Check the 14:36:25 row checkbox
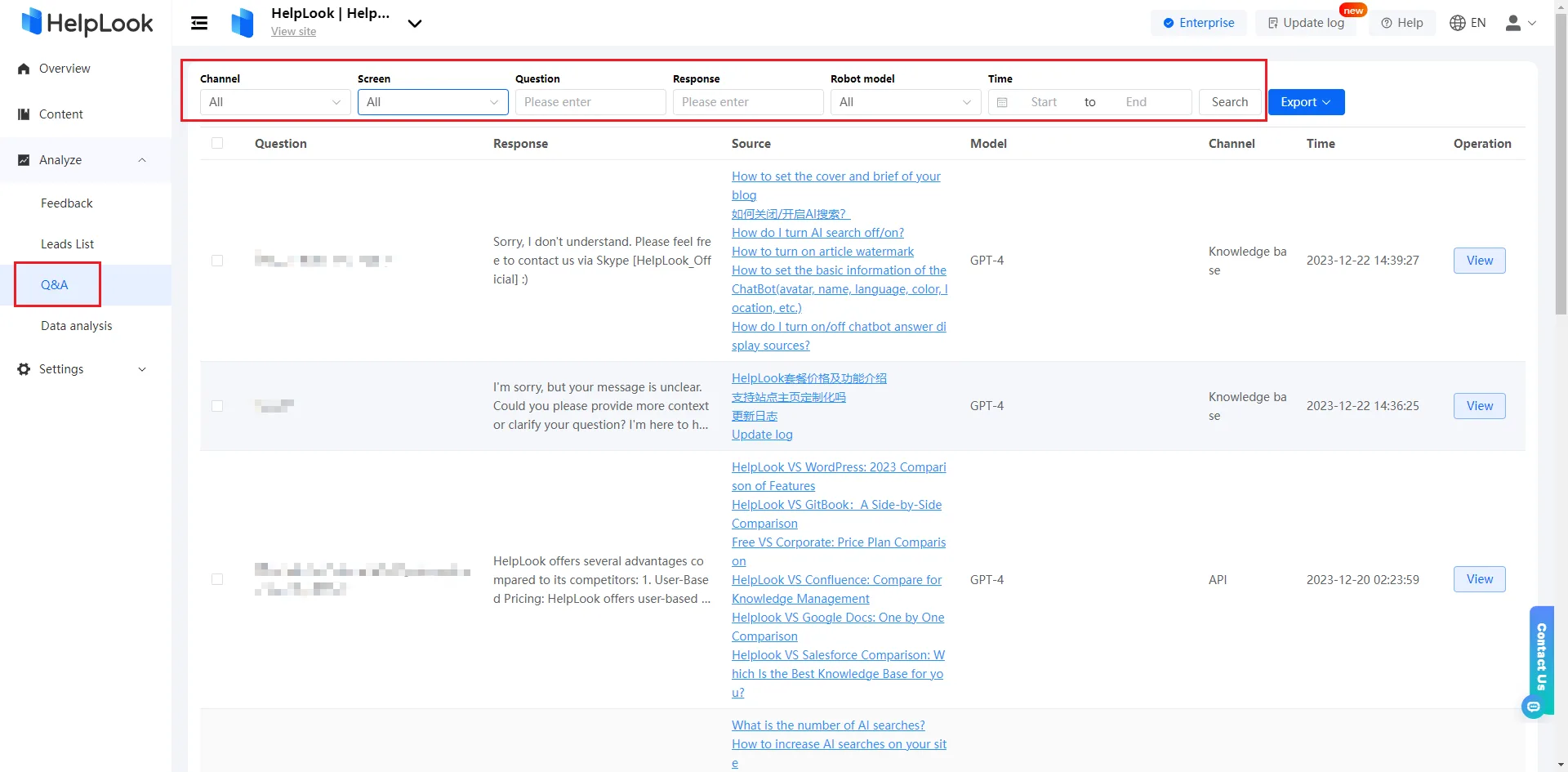The height and width of the screenshot is (772, 1568). pos(217,406)
